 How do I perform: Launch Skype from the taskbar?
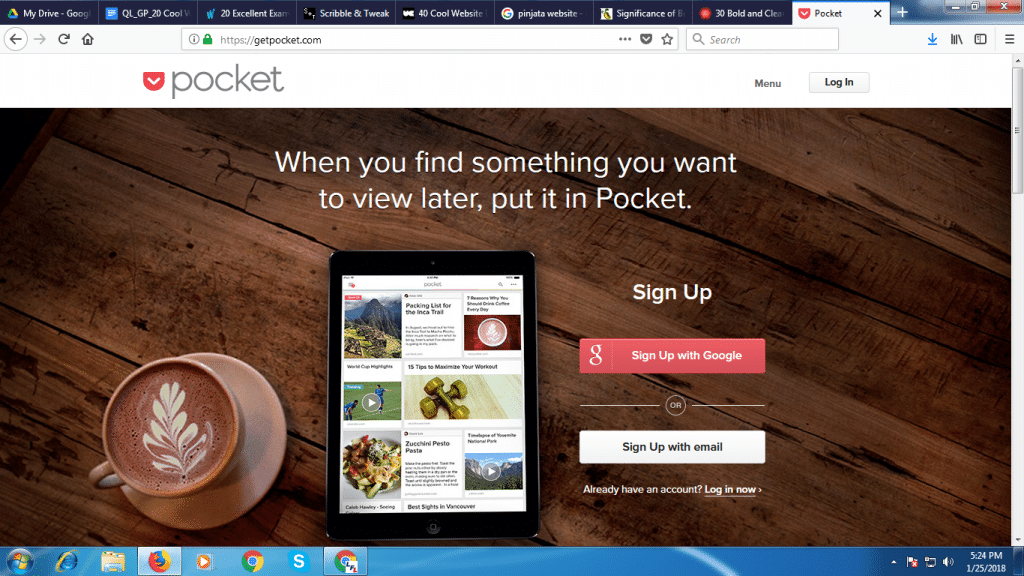[298, 561]
